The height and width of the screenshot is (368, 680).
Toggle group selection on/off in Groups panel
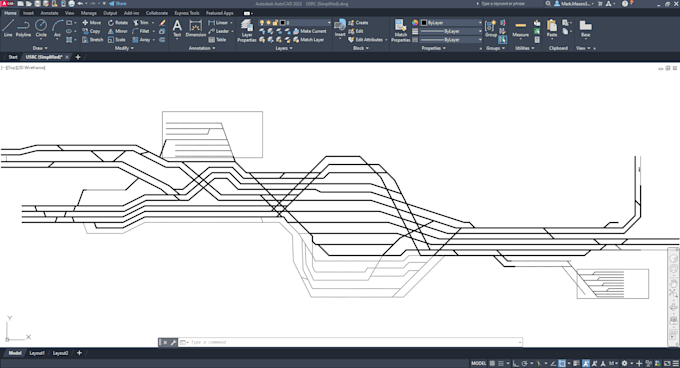point(502,40)
